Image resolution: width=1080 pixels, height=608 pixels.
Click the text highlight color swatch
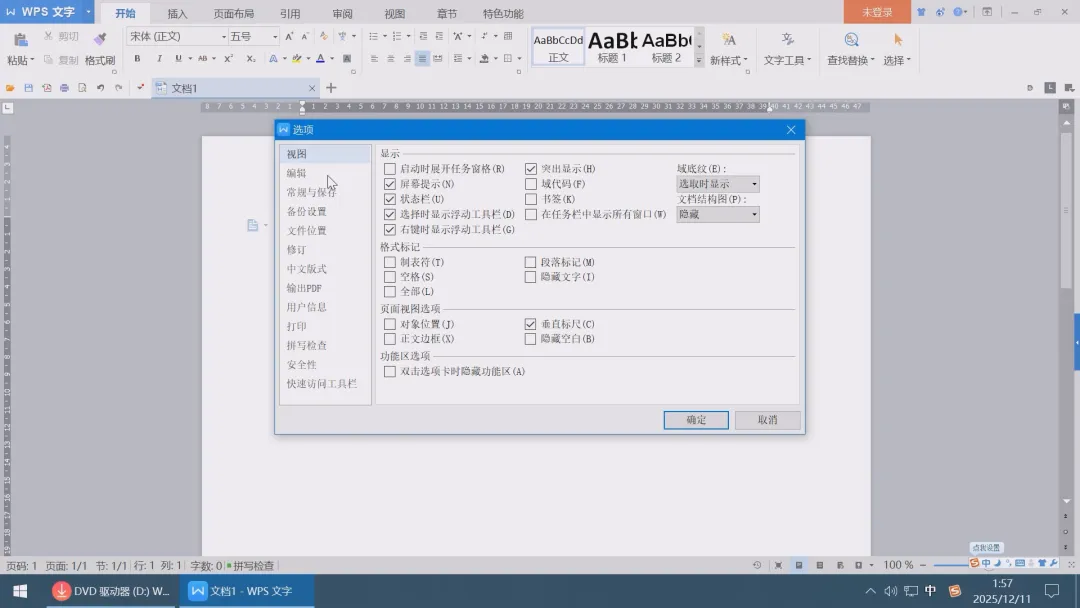tap(297, 59)
